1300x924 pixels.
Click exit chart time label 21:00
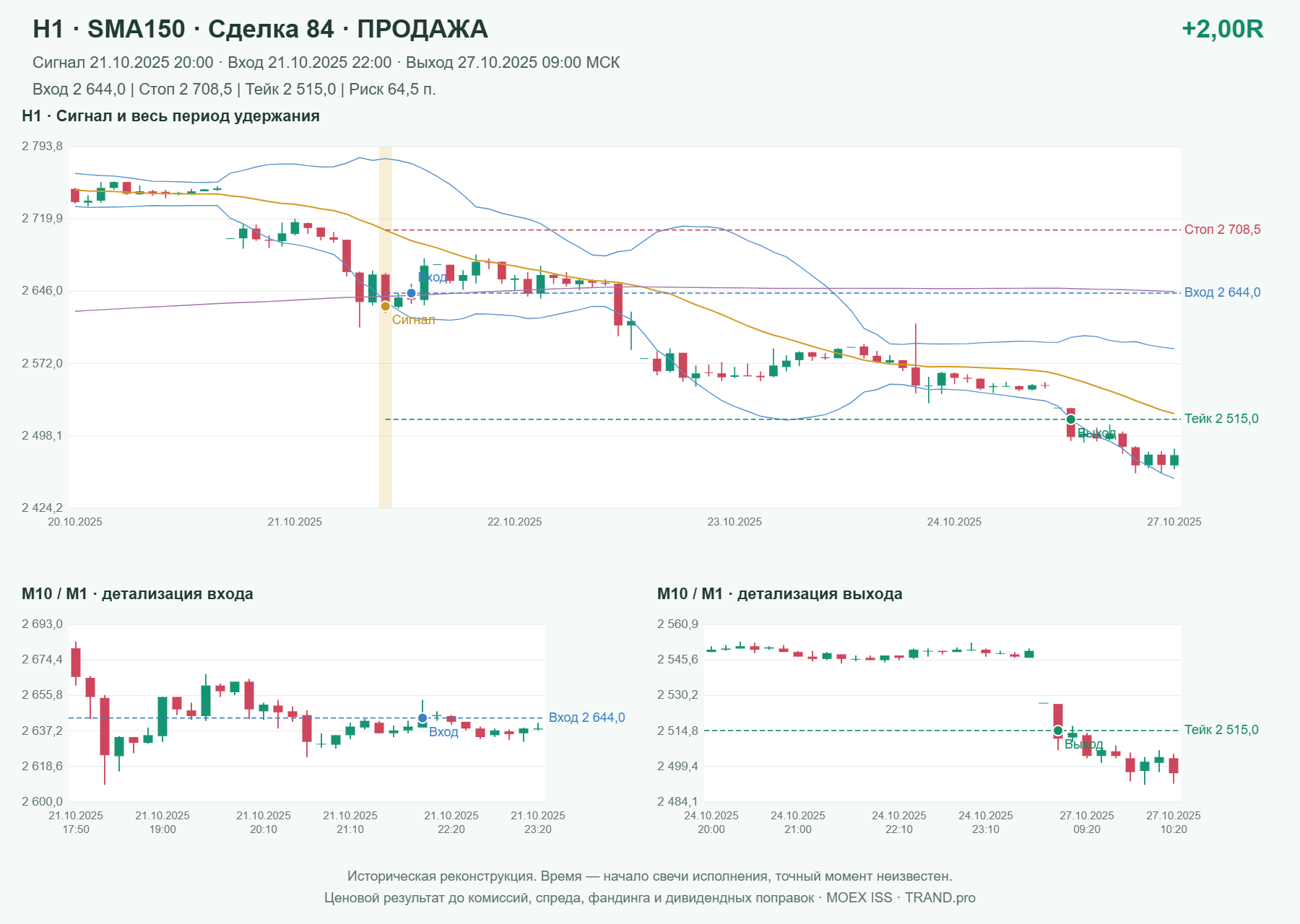pos(798,829)
